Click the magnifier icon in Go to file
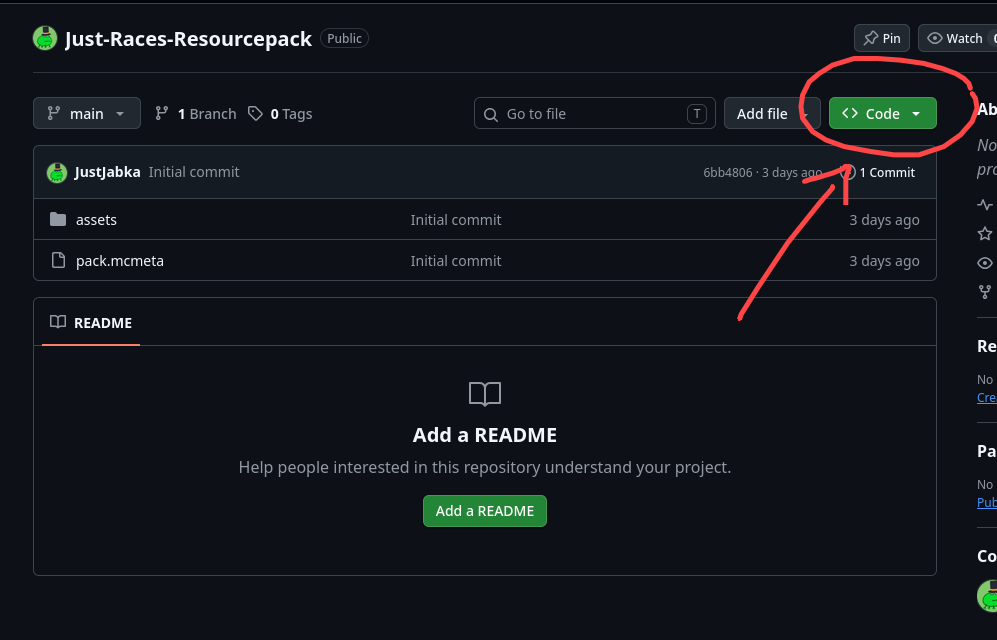Viewport: 997px width, 640px height. 490,114
